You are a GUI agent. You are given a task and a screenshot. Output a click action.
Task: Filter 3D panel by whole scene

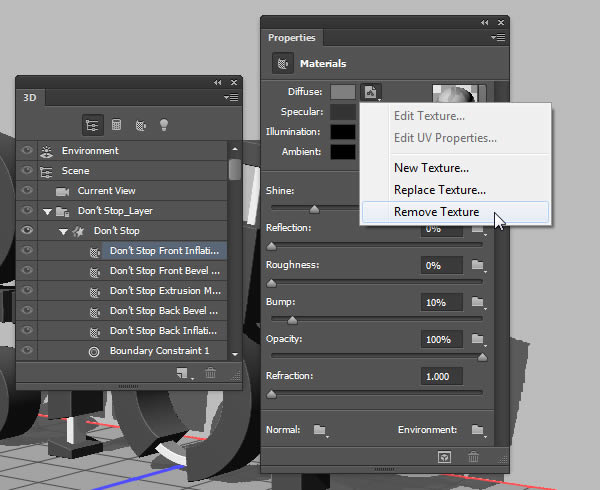tap(93, 125)
